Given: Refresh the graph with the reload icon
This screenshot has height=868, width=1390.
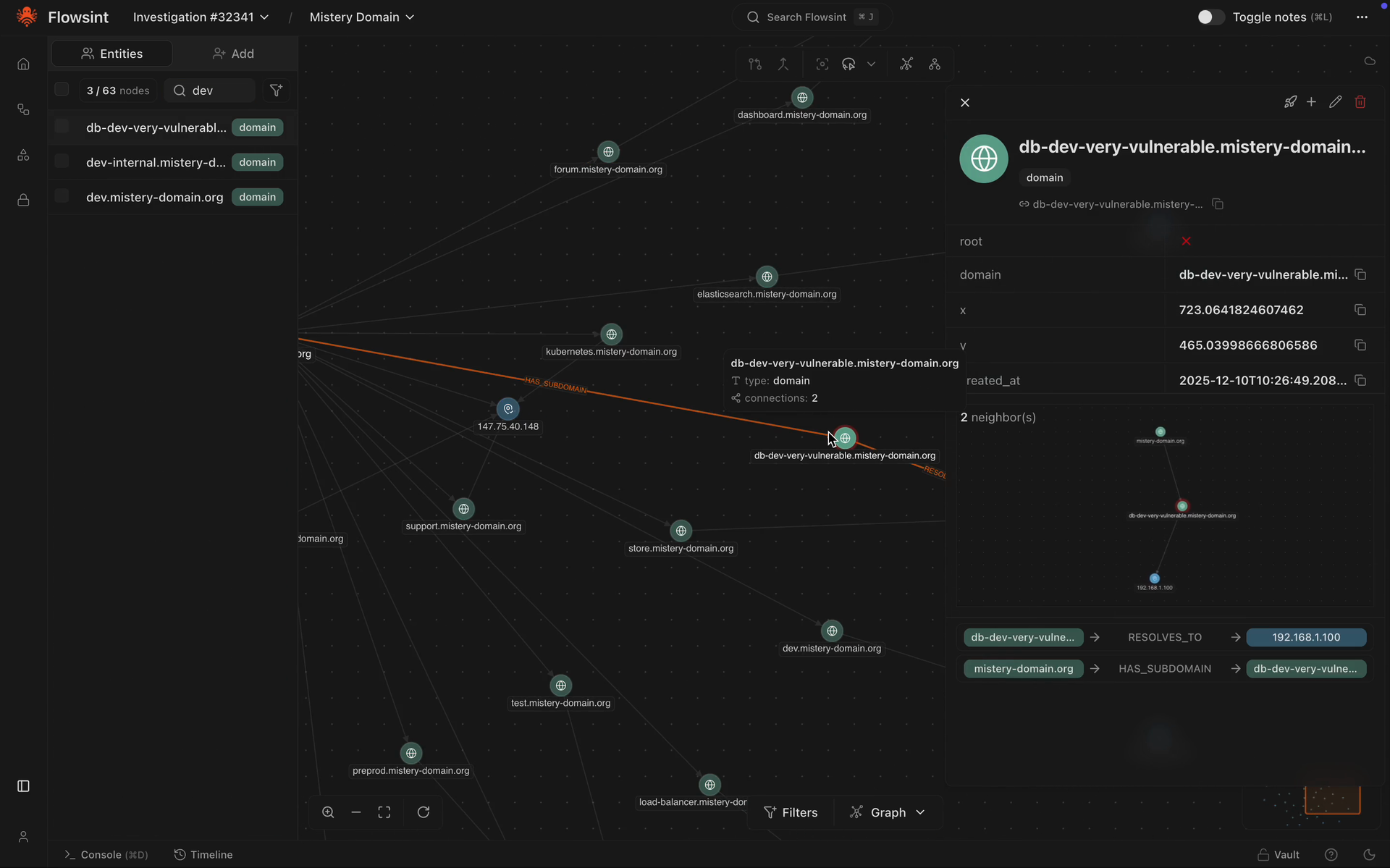Looking at the screenshot, I should click(x=424, y=812).
